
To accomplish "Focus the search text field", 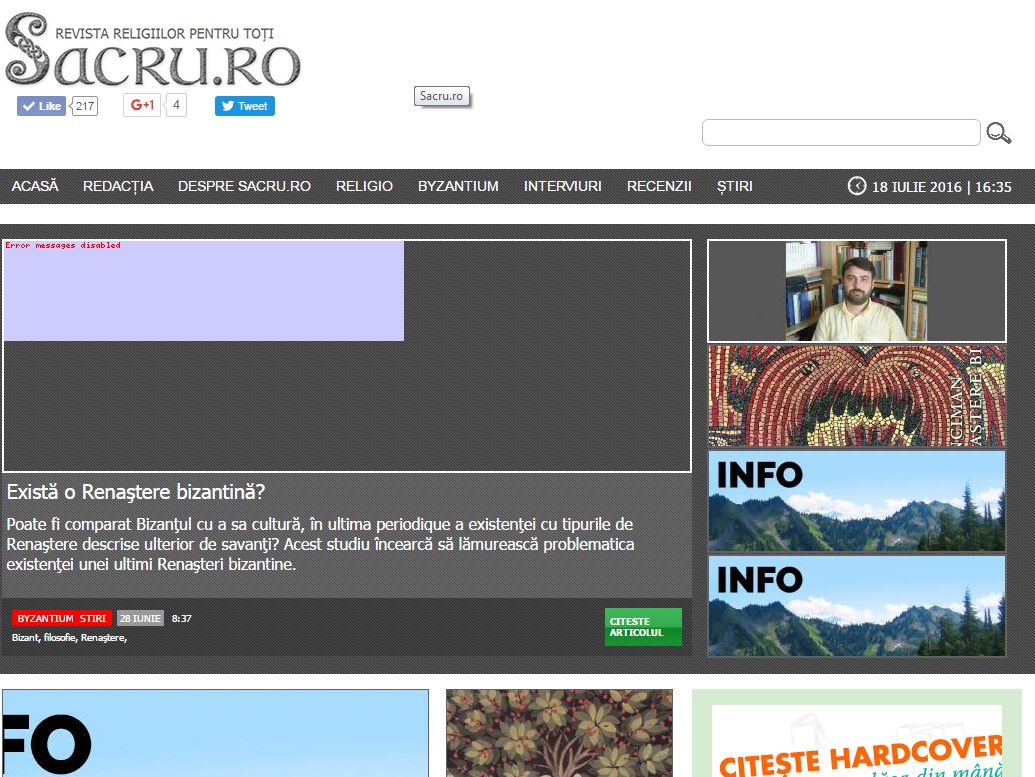I will click(840, 133).
